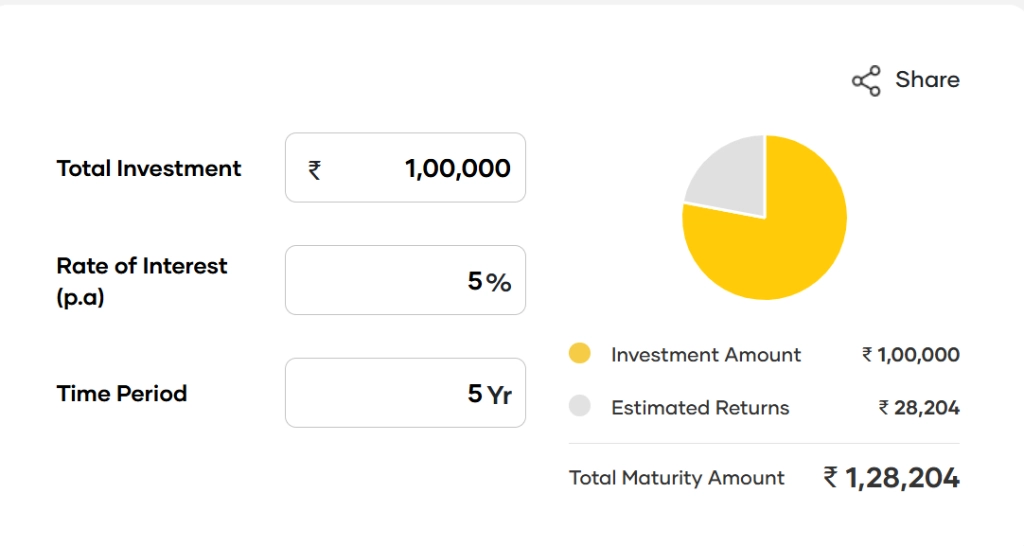Click the Total Investment field label

point(149,168)
